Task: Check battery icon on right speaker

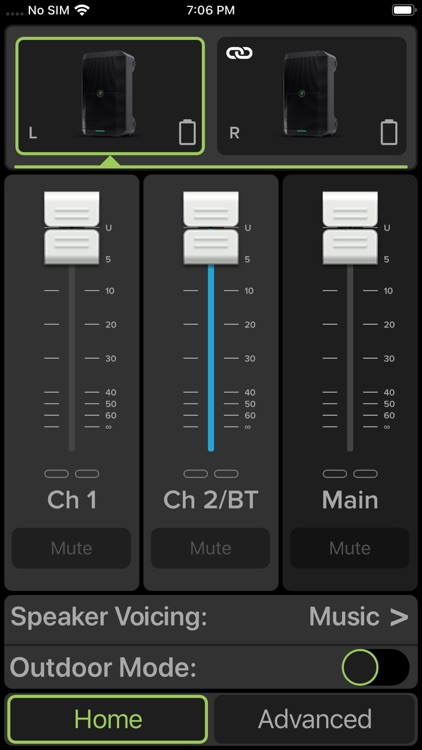Action: coord(389,132)
